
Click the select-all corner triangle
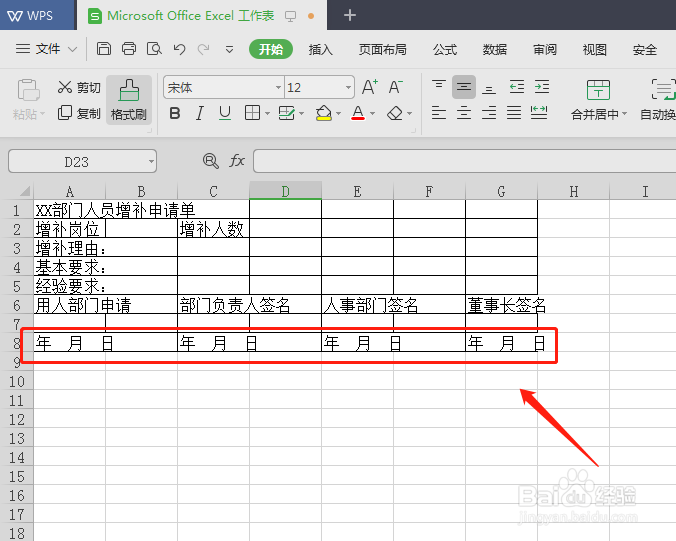coord(25,190)
